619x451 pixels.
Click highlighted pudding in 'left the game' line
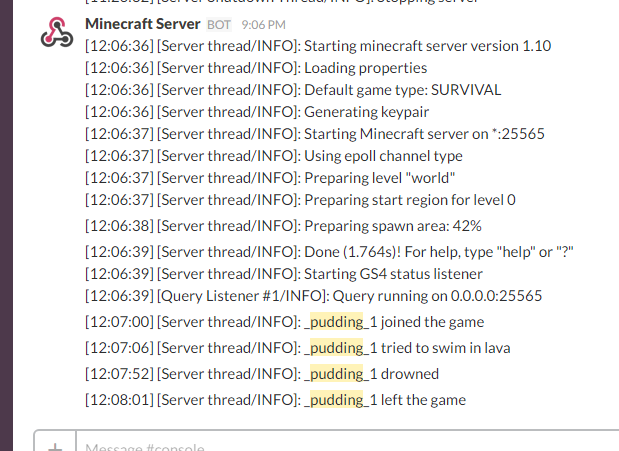336,400
